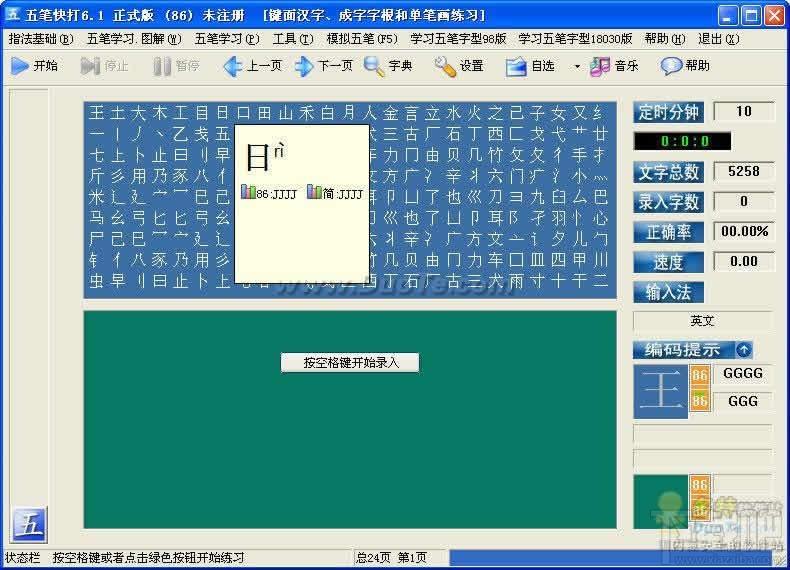Viewport: 790px width, 570px height.
Task: Click the 开始 (Start) play icon
Action: coord(20,66)
